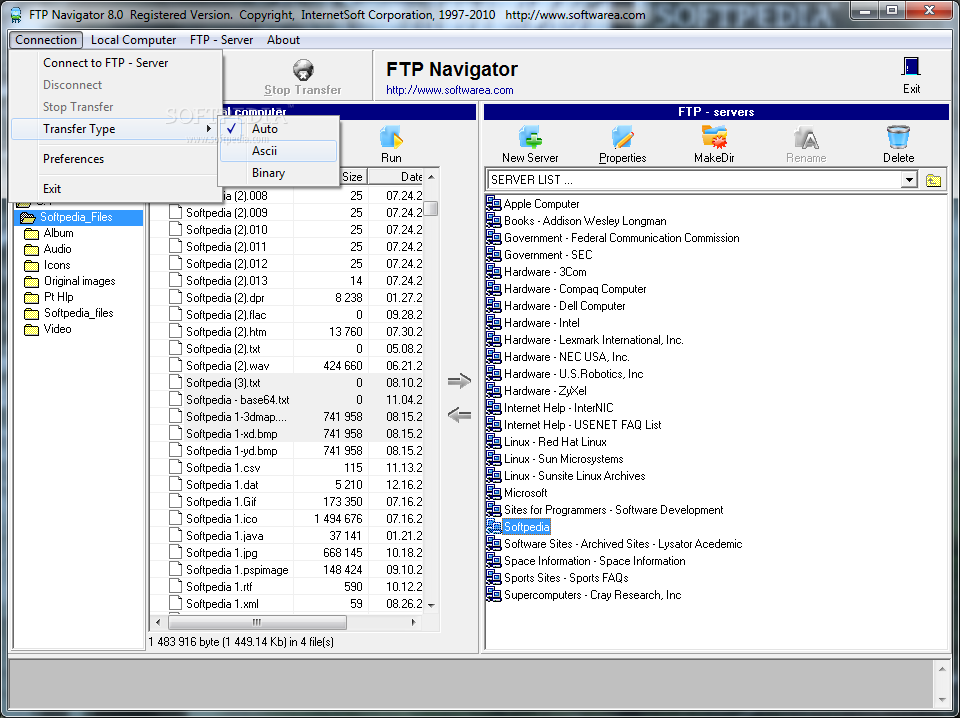
Task: Select file Softpedia (2).wav
Action: coord(227,365)
